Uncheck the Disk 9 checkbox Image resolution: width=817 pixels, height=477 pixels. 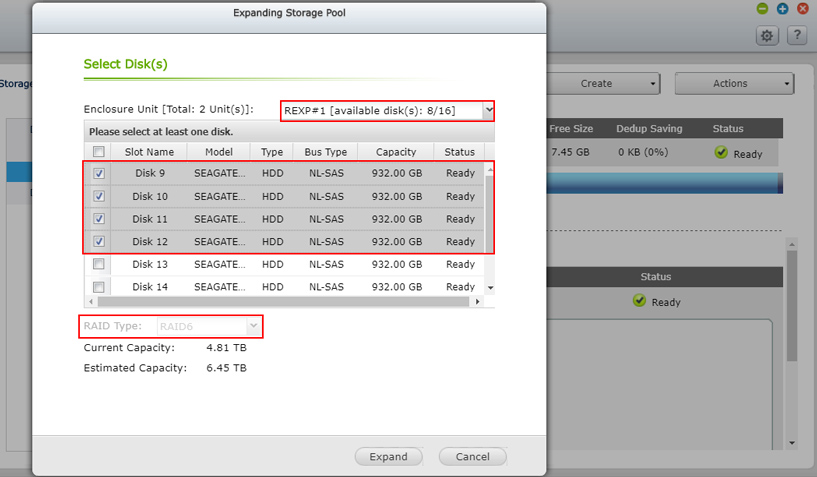click(98, 173)
